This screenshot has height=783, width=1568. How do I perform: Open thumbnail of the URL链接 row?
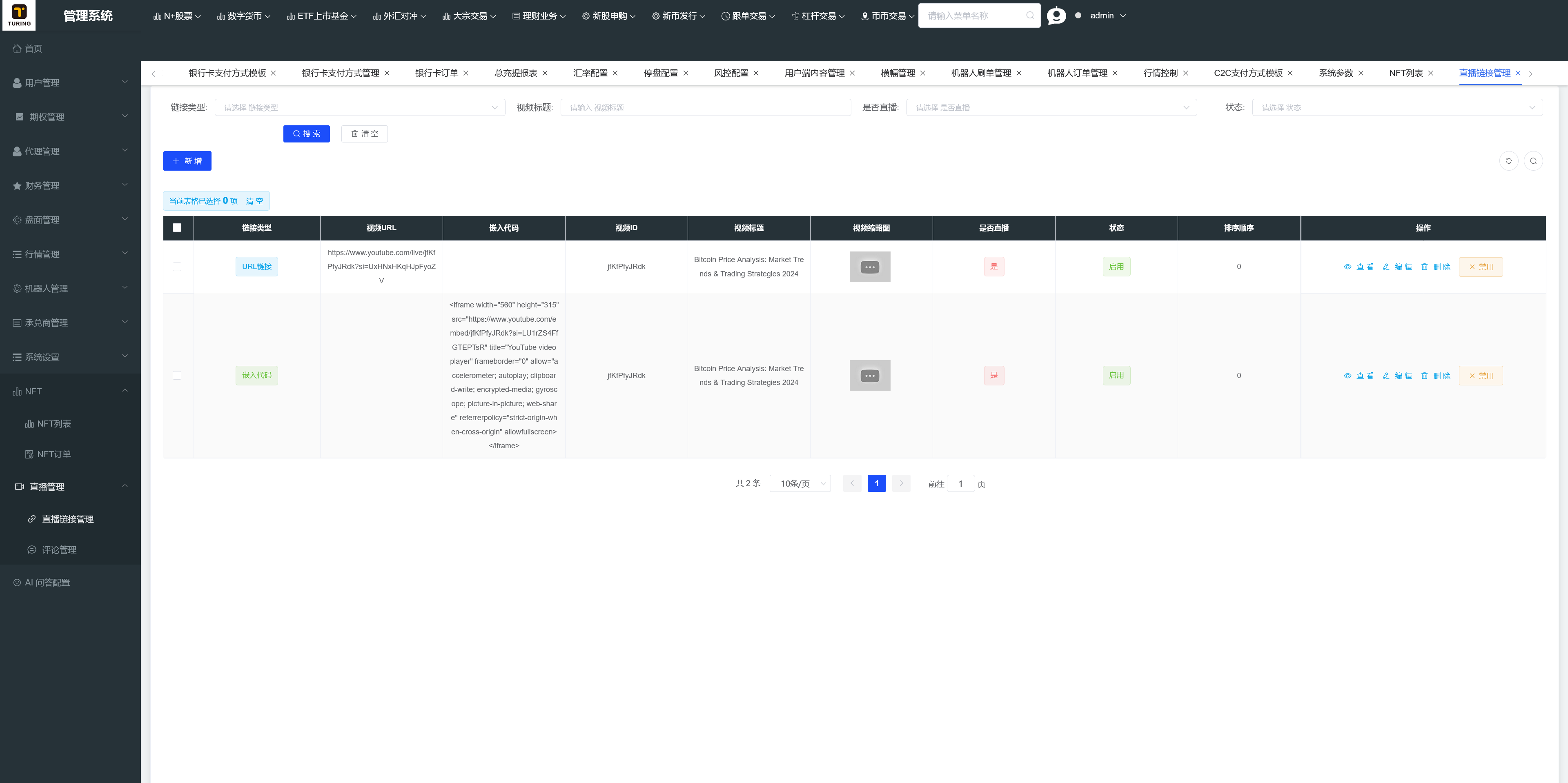tap(870, 267)
